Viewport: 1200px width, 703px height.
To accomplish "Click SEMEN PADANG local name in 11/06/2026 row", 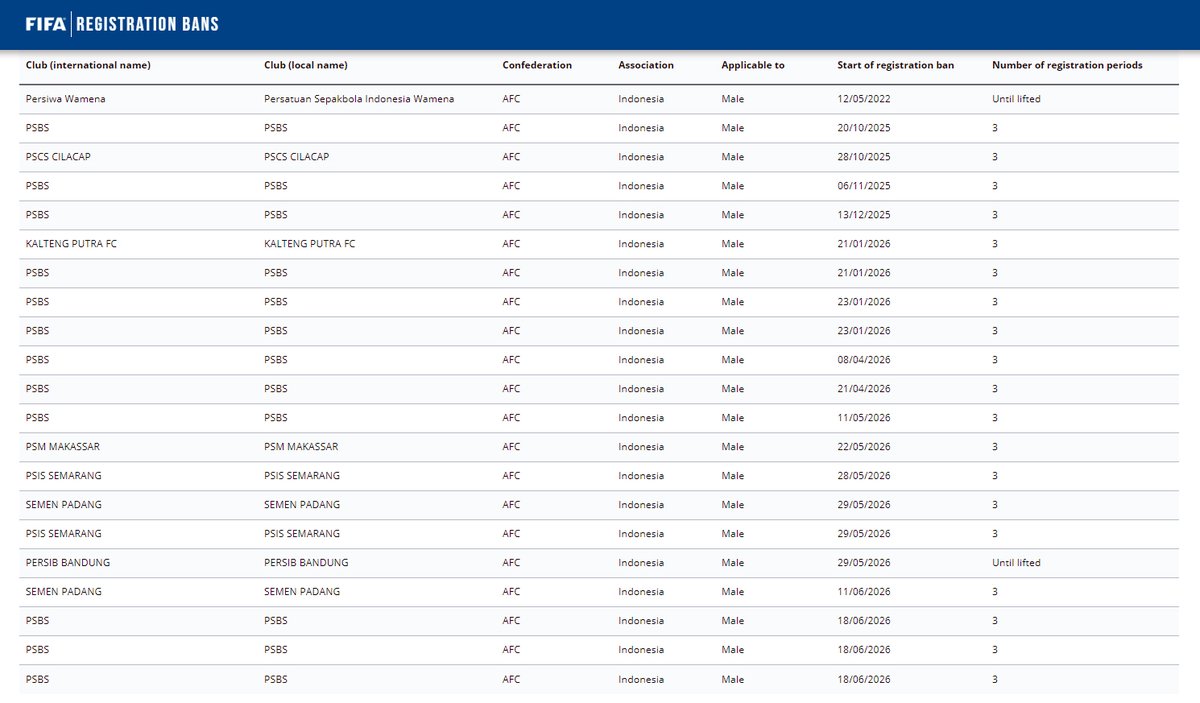I will (302, 592).
